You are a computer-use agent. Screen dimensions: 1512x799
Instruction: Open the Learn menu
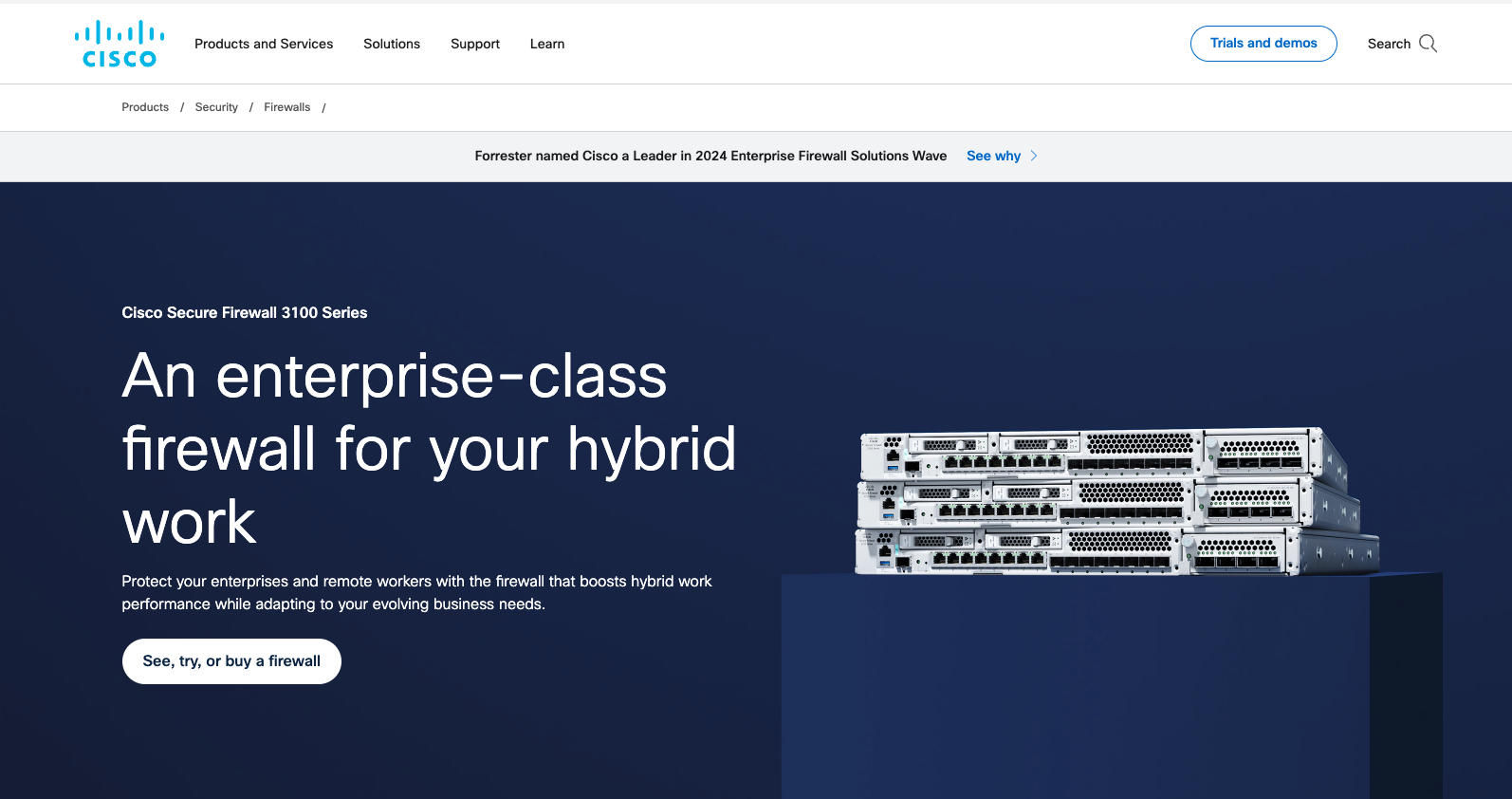[547, 44]
